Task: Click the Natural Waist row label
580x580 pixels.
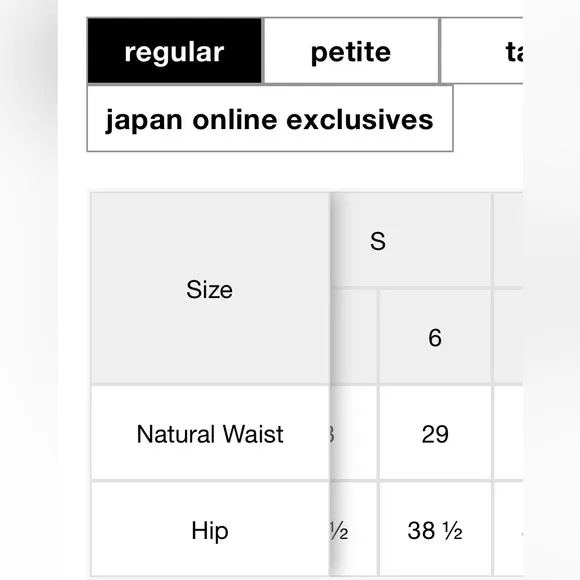Action: [x=210, y=434]
